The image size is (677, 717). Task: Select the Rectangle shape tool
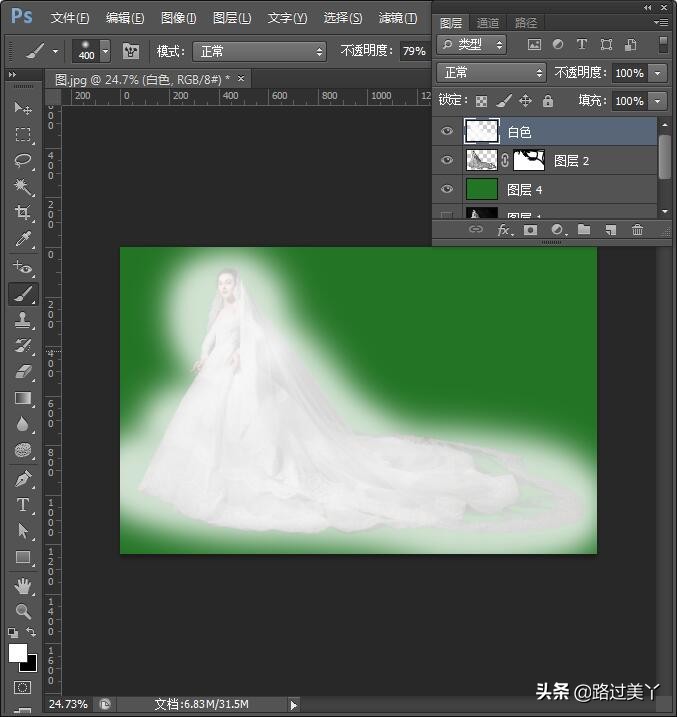pyautogui.click(x=22, y=557)
